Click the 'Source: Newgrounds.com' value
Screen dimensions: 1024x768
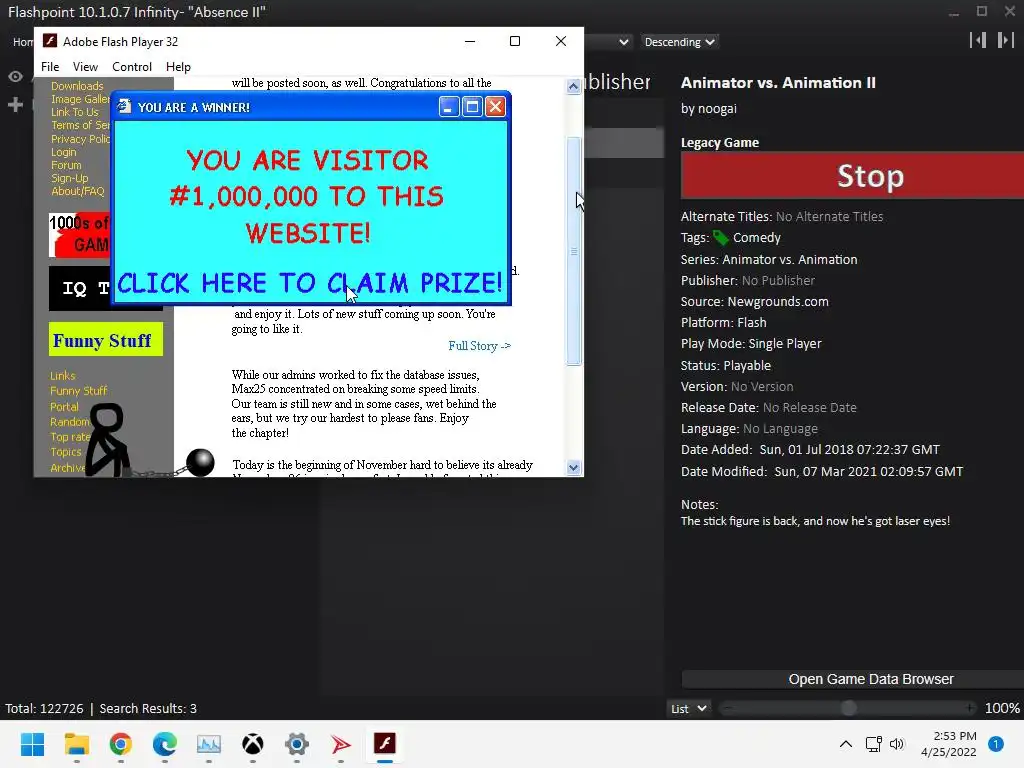tap(778, 301)
